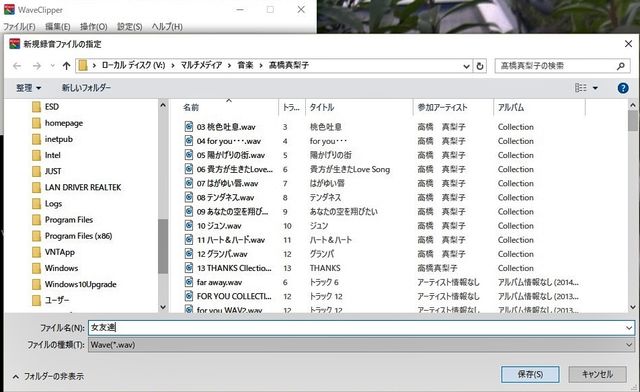Click the search magnifier icon

[x=621, y=66]
